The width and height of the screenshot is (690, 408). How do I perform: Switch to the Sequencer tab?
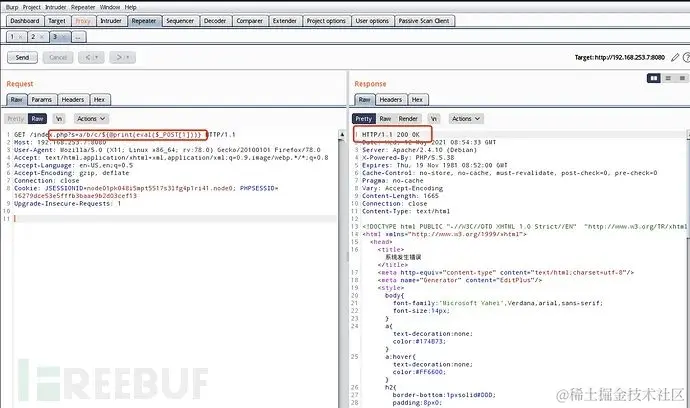click(180, 21)
